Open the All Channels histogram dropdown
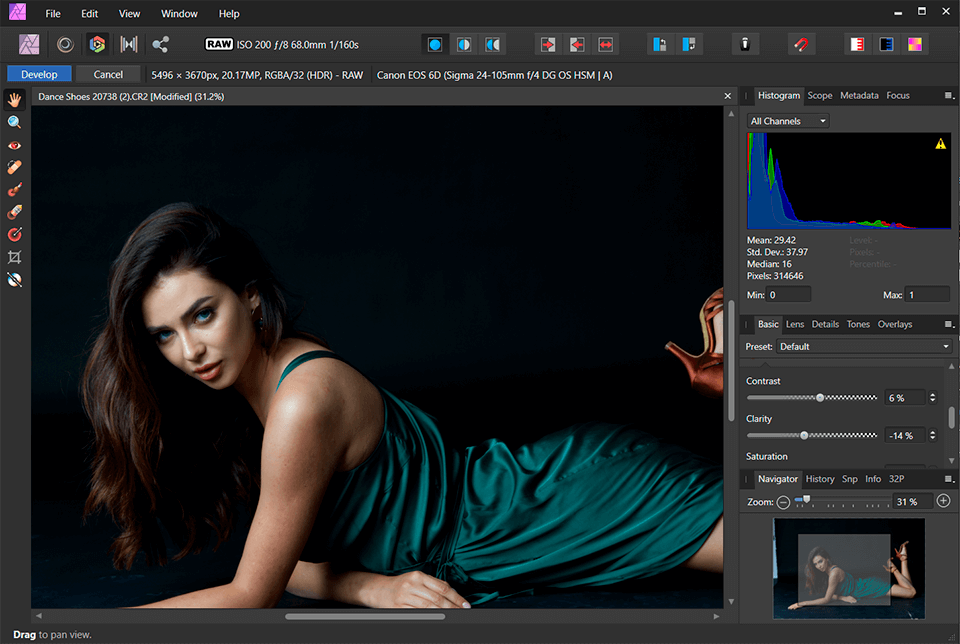The width and height of the screenshot is (960, 644). tap(787, 120)
